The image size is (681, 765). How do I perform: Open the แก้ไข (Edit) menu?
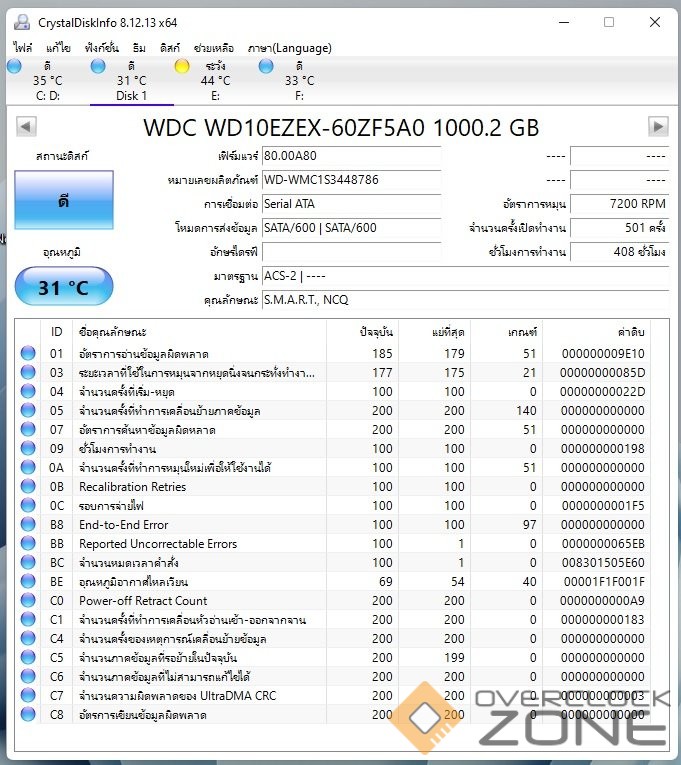pyautogui.click(x=58, y=48)
